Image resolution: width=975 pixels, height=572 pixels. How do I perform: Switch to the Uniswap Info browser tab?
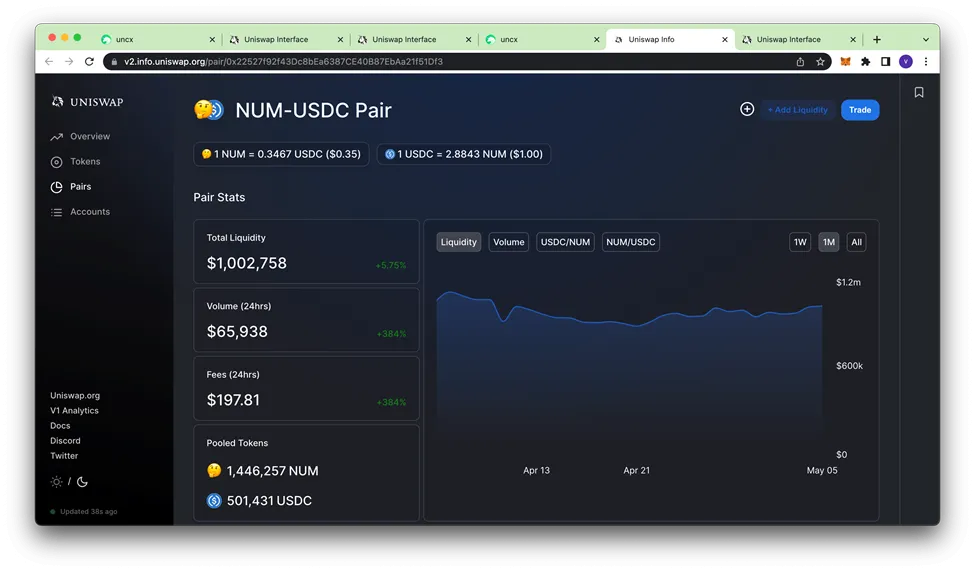[x=670, y=39]
